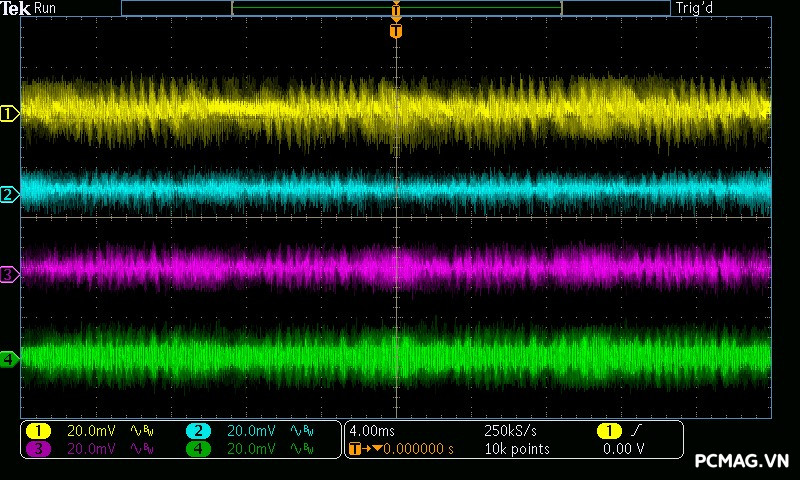
Task: Click the Tek logo
Action: click(x=16, y=8)
